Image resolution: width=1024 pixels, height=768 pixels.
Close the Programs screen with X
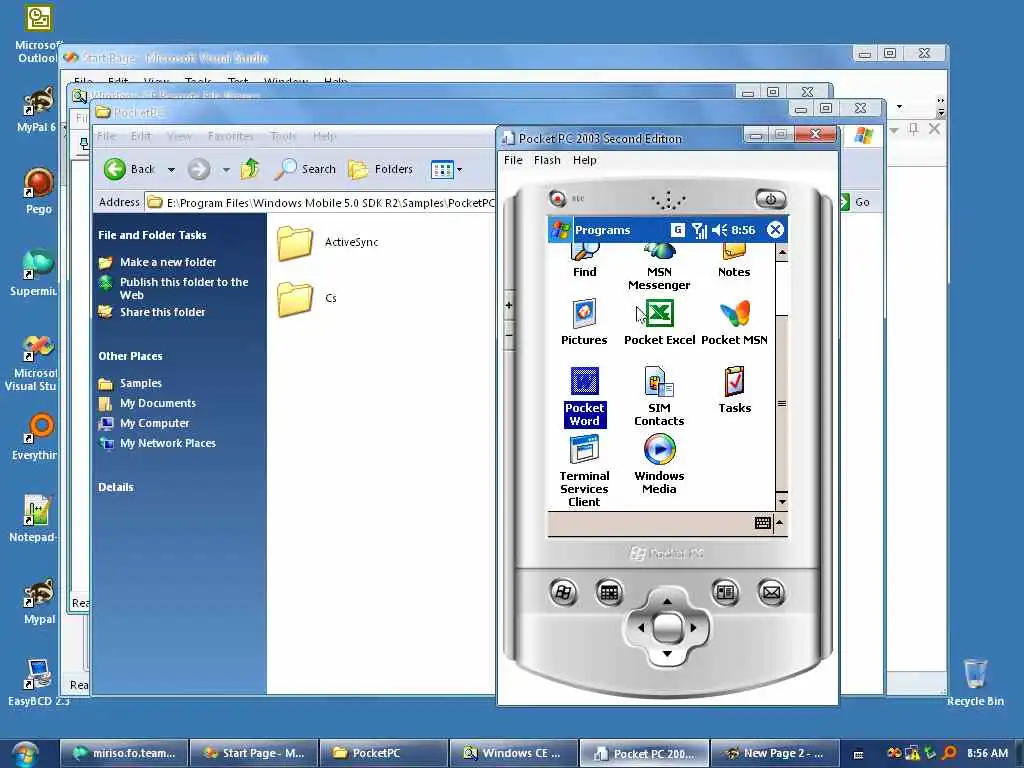tap(775, 230)
